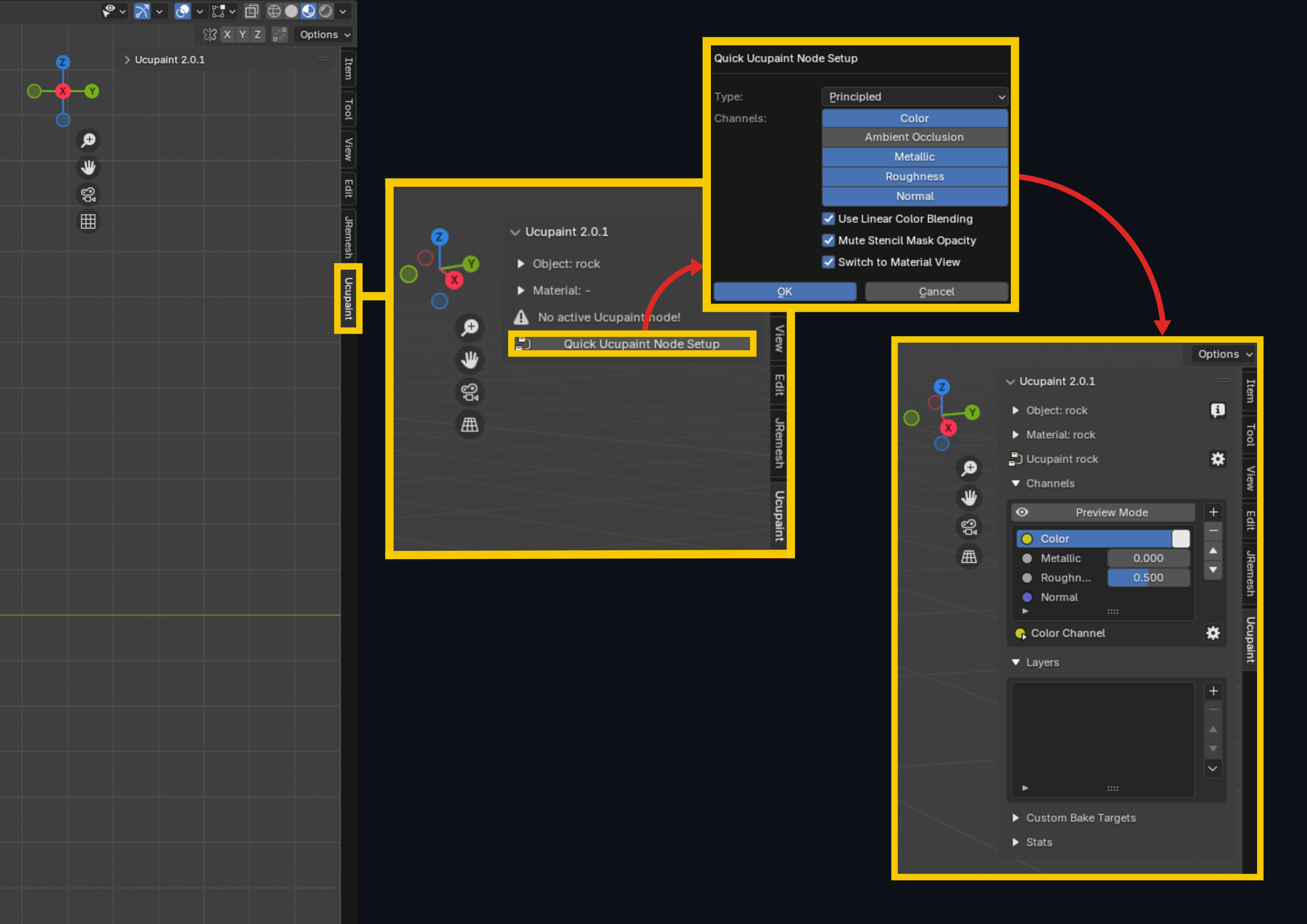Enable the Ambient Occlusion channel
Image resolution: width=1307 pixels, height=924 pixels.
(x=915, y=137)
